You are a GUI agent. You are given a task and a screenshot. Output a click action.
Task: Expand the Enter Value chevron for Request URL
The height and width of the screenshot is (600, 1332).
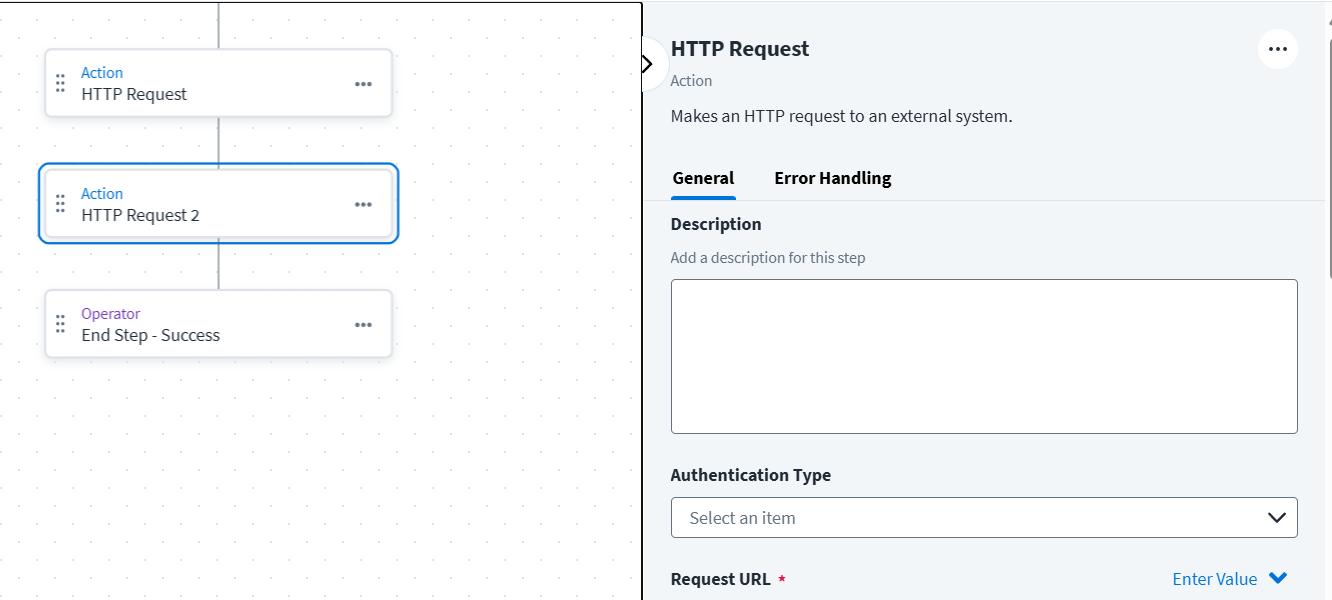pyautogui.click(x=1277, y=578)
